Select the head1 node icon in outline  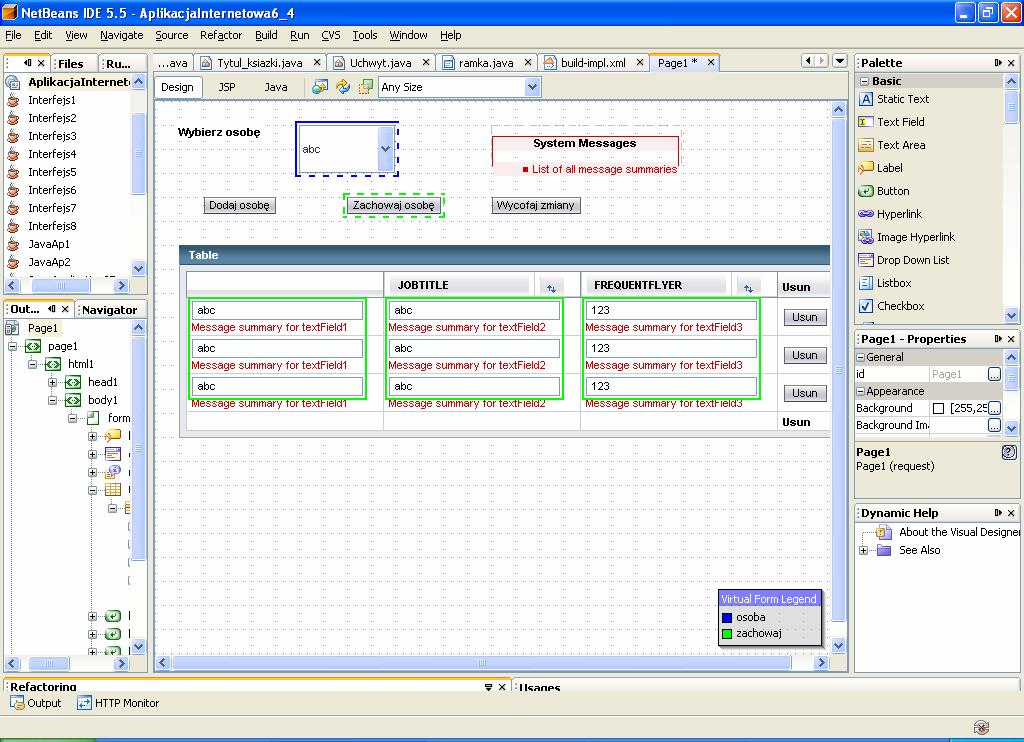click(x=73, y=382)
